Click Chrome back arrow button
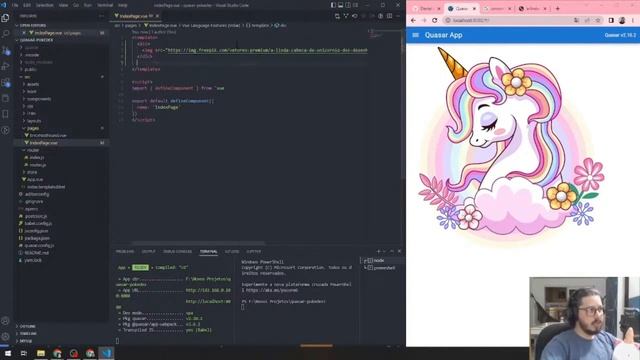The width and height of the screenshot is (640, 360). click(x=413, y=20)
